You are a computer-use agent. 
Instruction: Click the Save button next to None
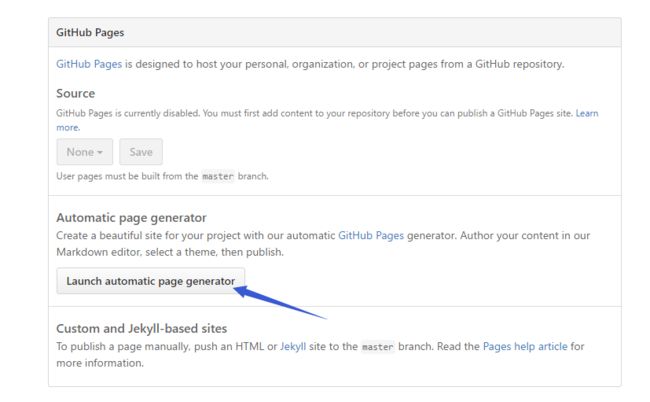[x=141, y=152]
